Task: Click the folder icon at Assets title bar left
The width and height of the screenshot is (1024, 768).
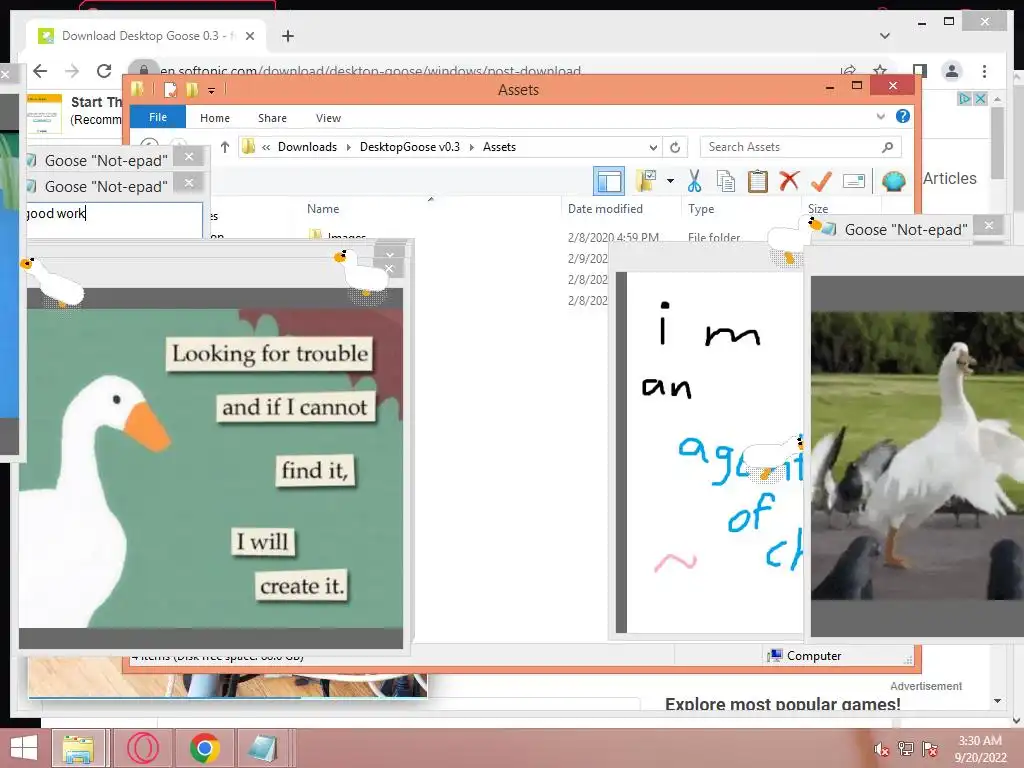Action: [137, 89]
